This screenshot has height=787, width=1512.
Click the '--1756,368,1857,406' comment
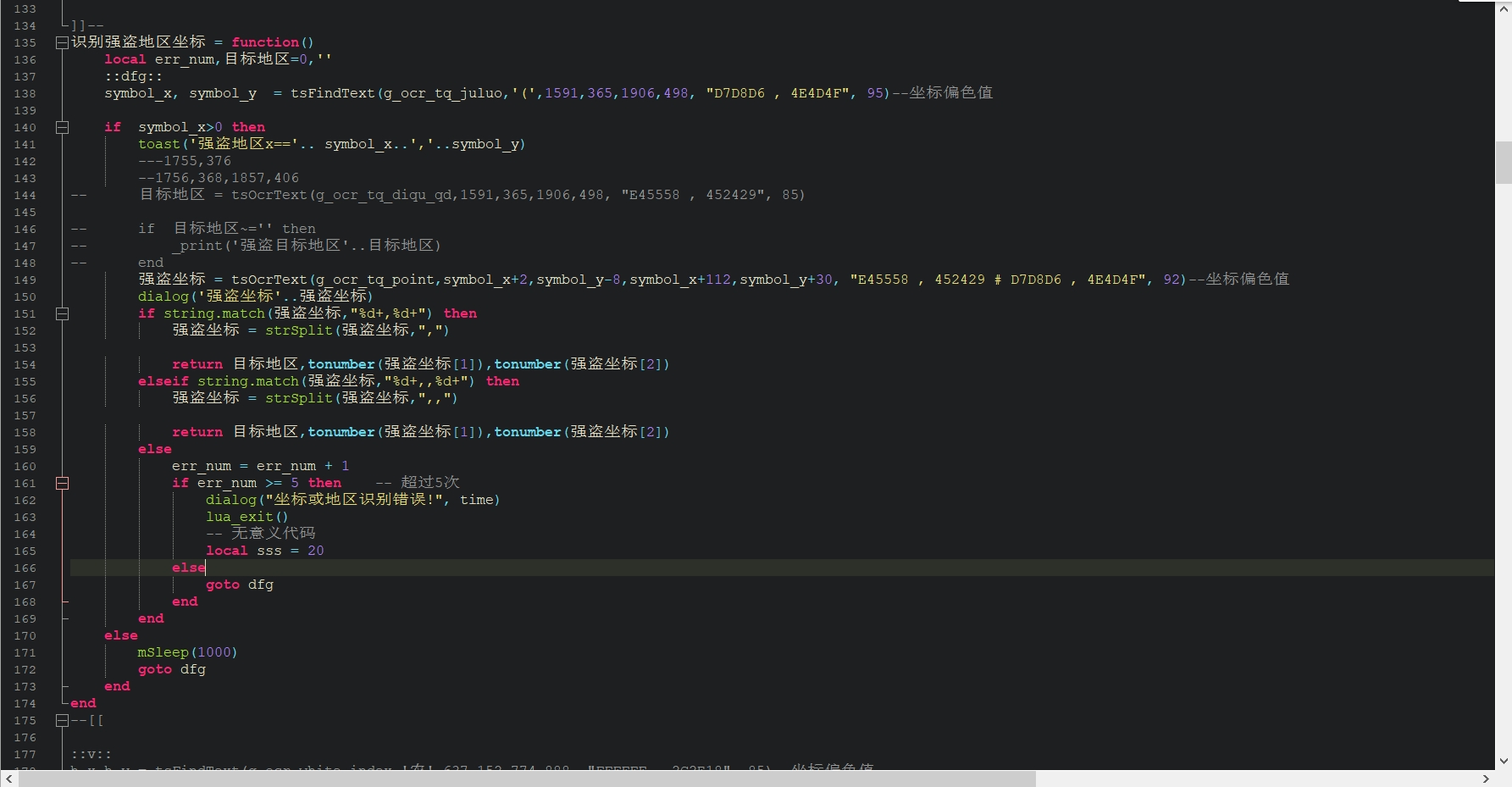(x=219, y=178)
